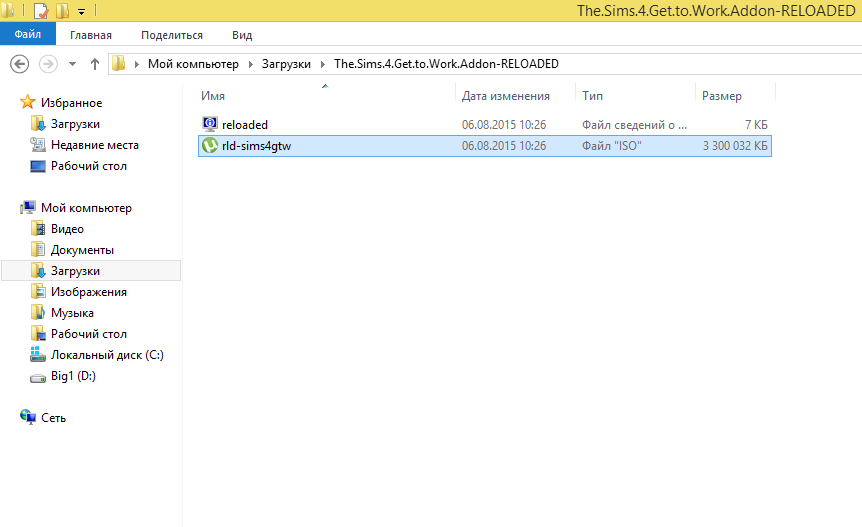Click the Документы folder icon
The width and height of the screenshot is (862, 527).
point(38,249)
